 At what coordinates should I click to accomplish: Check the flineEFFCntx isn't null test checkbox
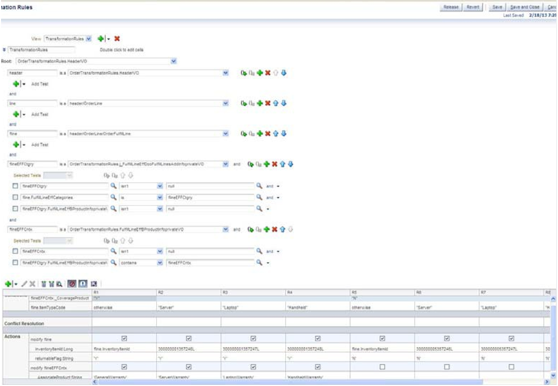pyautogui.click(x=15, y=251)
